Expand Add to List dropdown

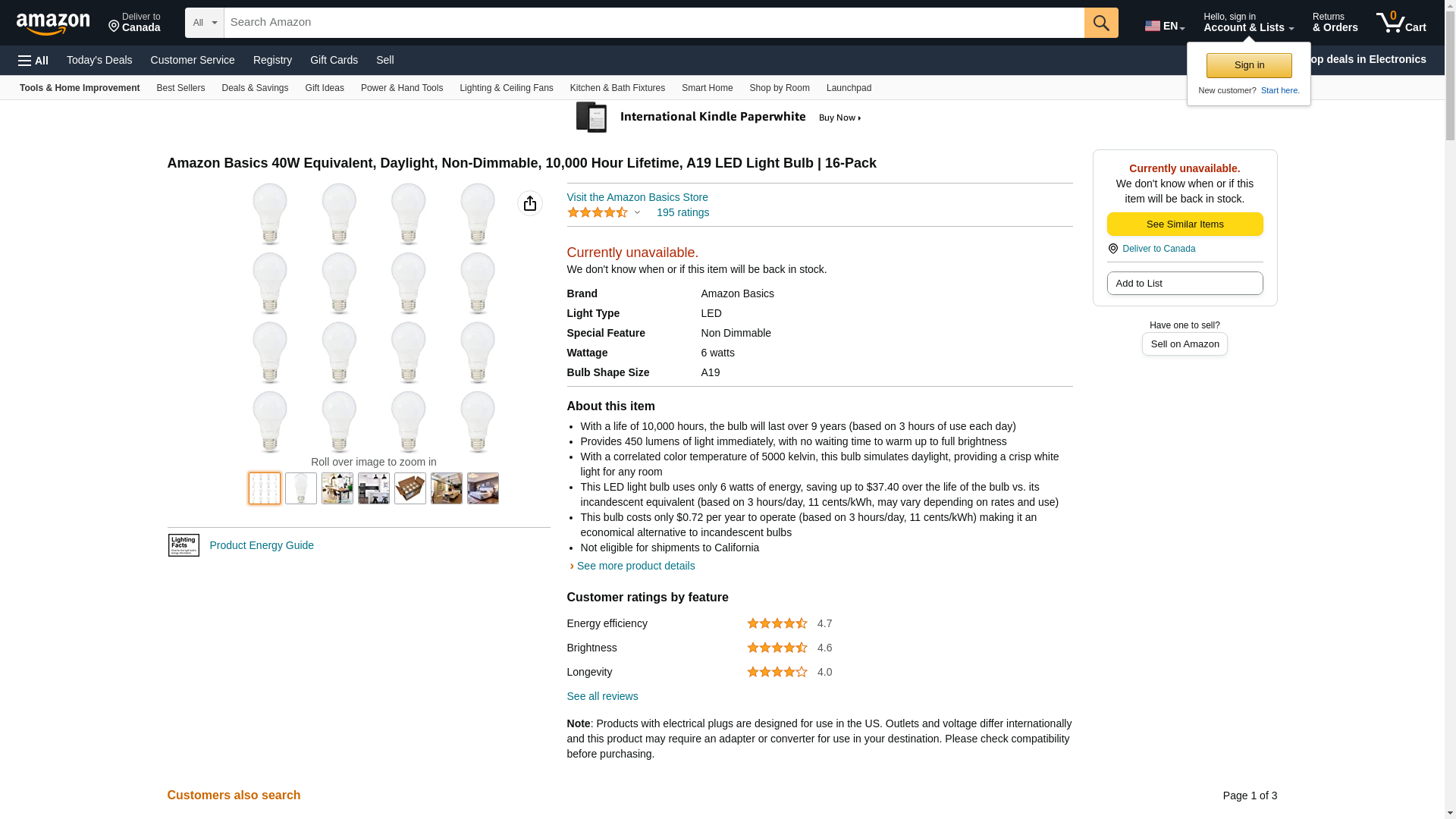coord(1185,284)
